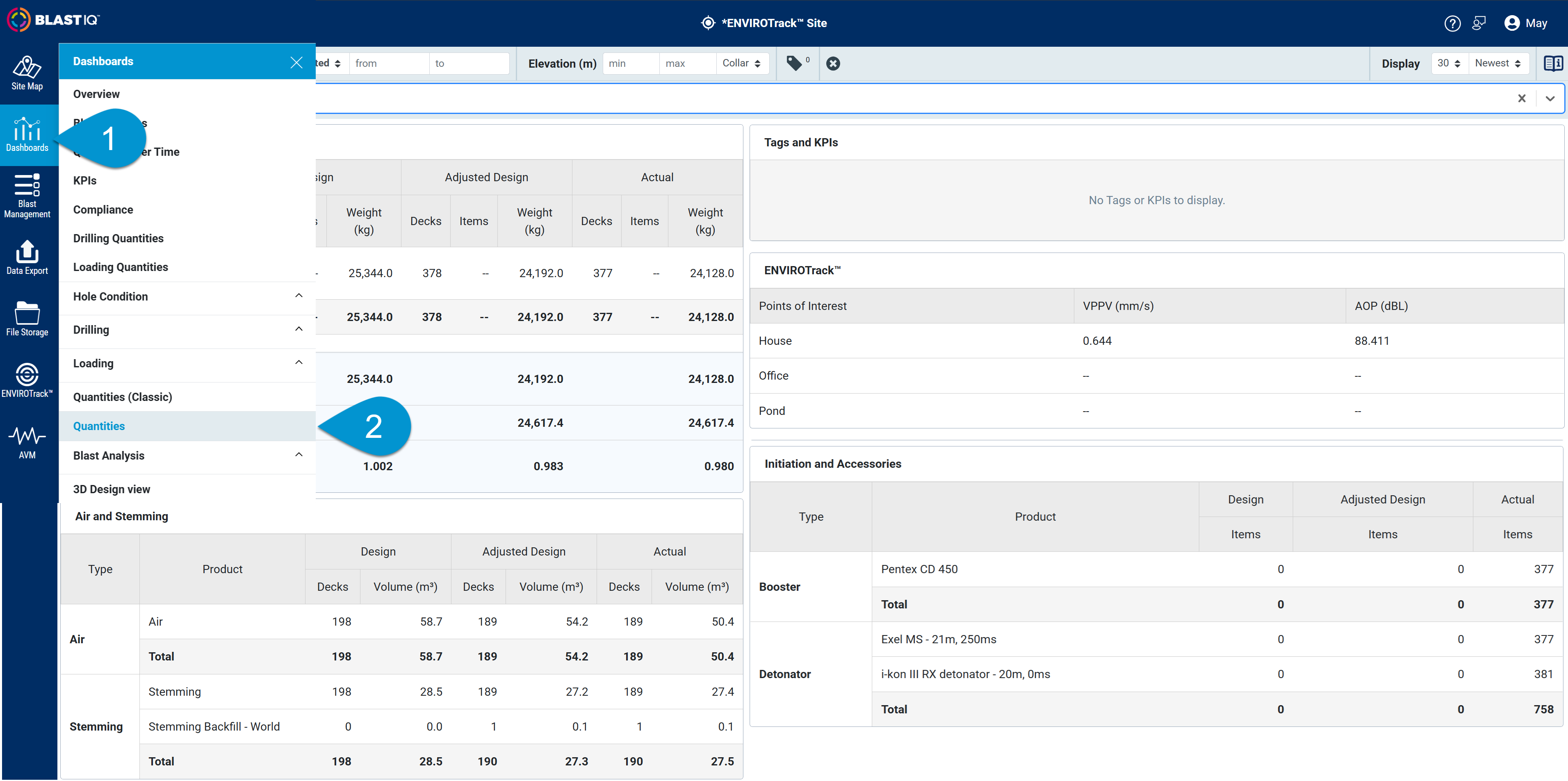The height and width of the screenshot is (781, 1568).
Task: Click the 'Office' point of interest row
Action: coord(1156,376)
